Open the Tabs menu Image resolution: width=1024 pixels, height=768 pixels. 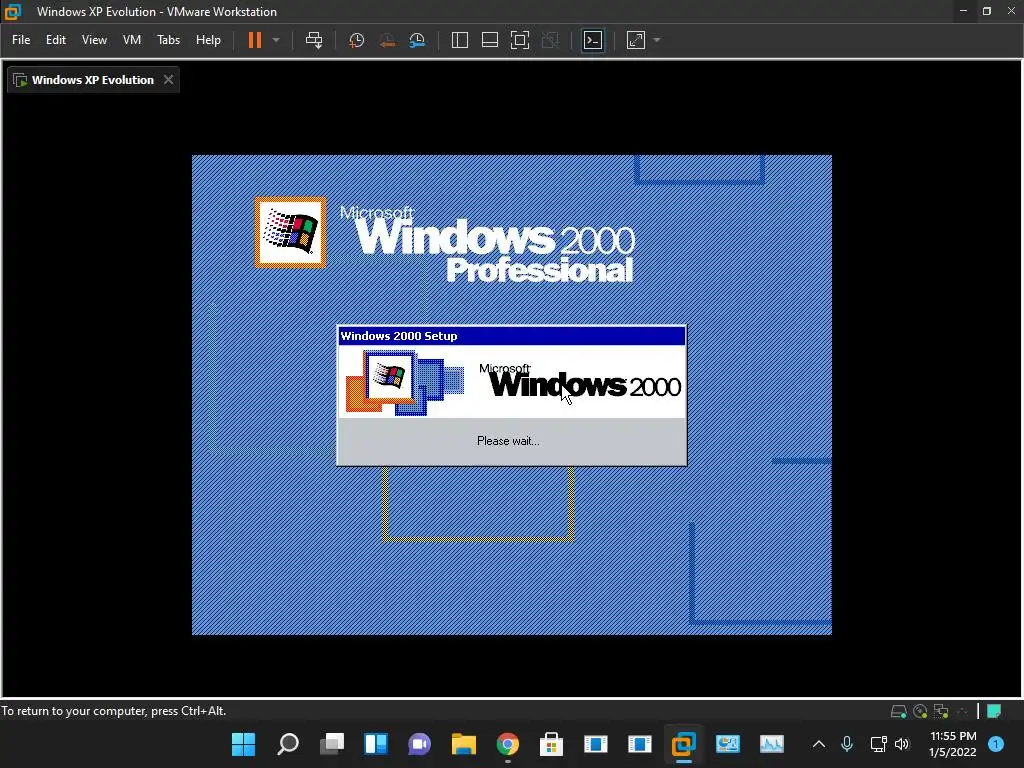click(168, 40)
